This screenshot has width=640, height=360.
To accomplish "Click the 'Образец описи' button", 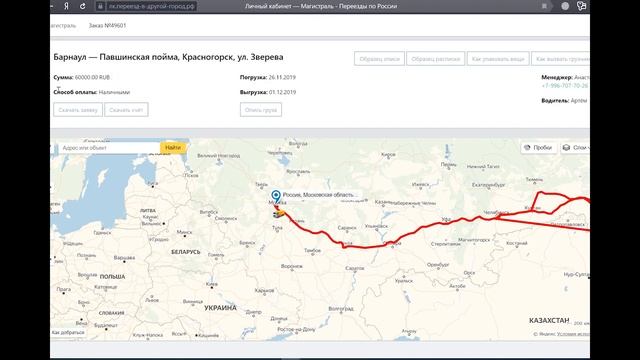I will pyautogui.click(x=379, y=59).
